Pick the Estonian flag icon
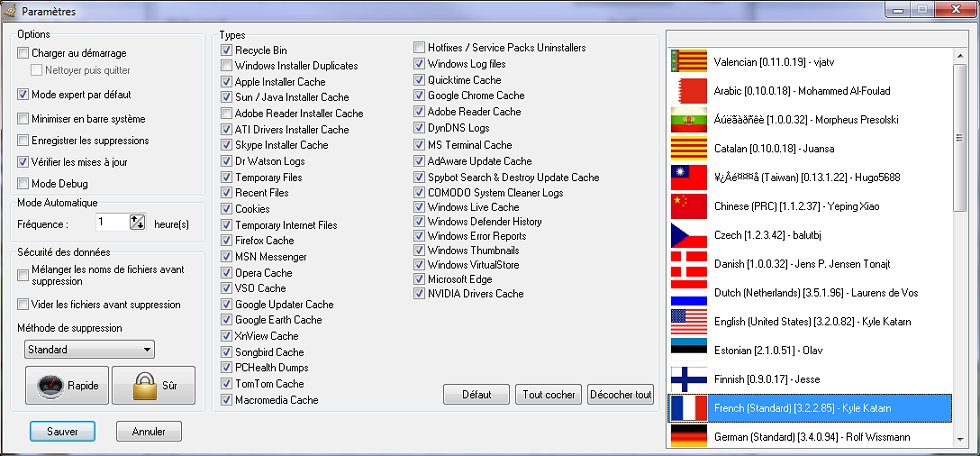The width and height of the screenshot is (980, 456). pos(689,350)
